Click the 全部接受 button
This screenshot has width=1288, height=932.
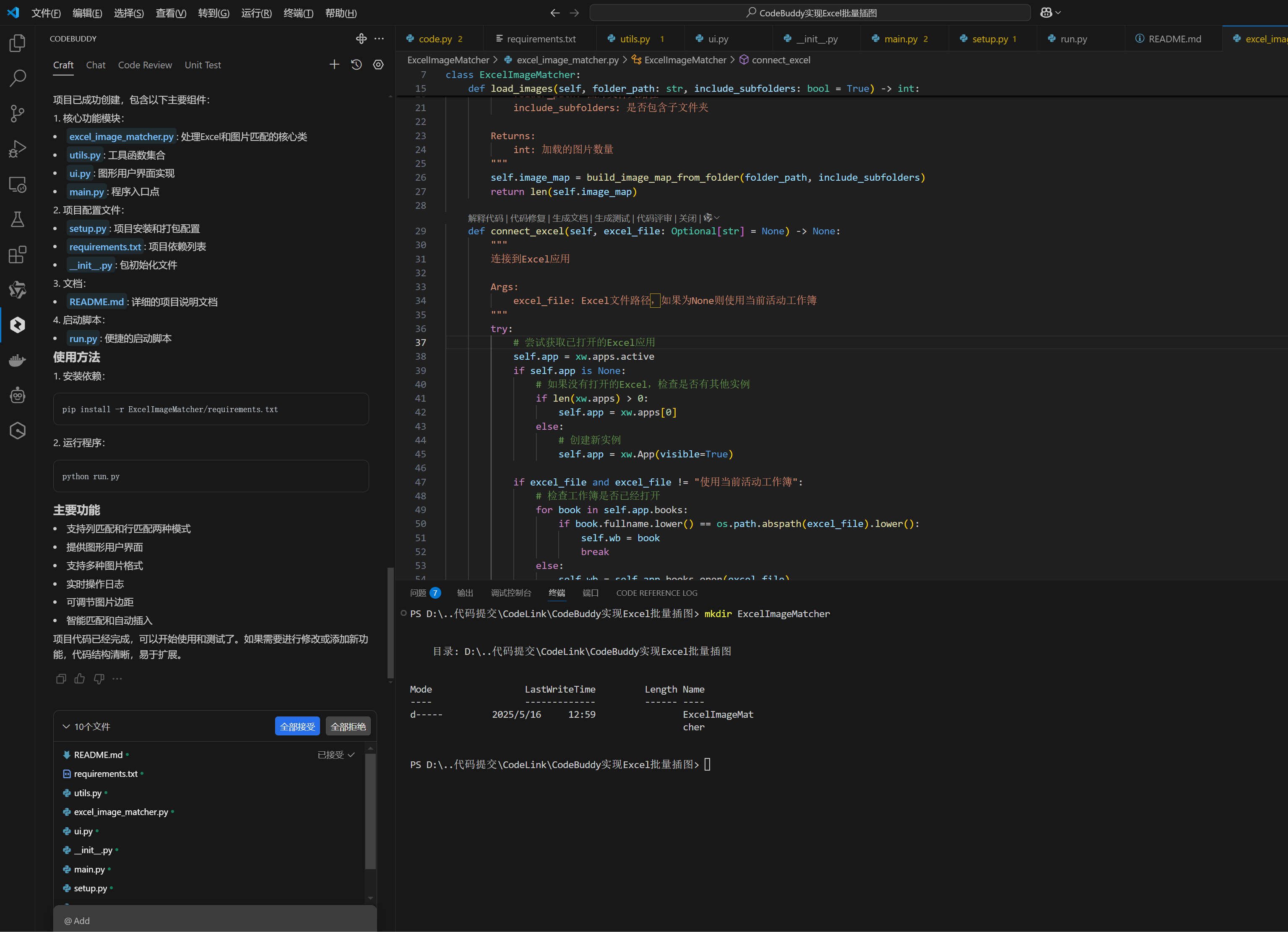tap(297, 727)
